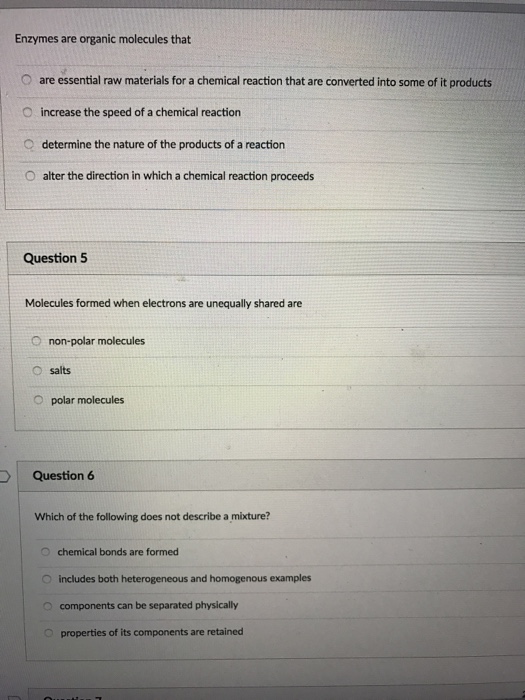The height and width of the screenshot is (700, 525).
Task: Click 'Which of the following does not describe' prompt
Action: click(x=152, y=517)
